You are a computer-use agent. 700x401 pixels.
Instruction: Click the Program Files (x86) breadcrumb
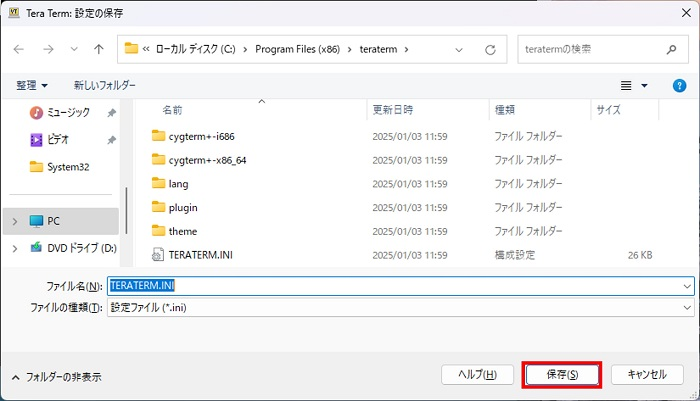click(297, 49)
